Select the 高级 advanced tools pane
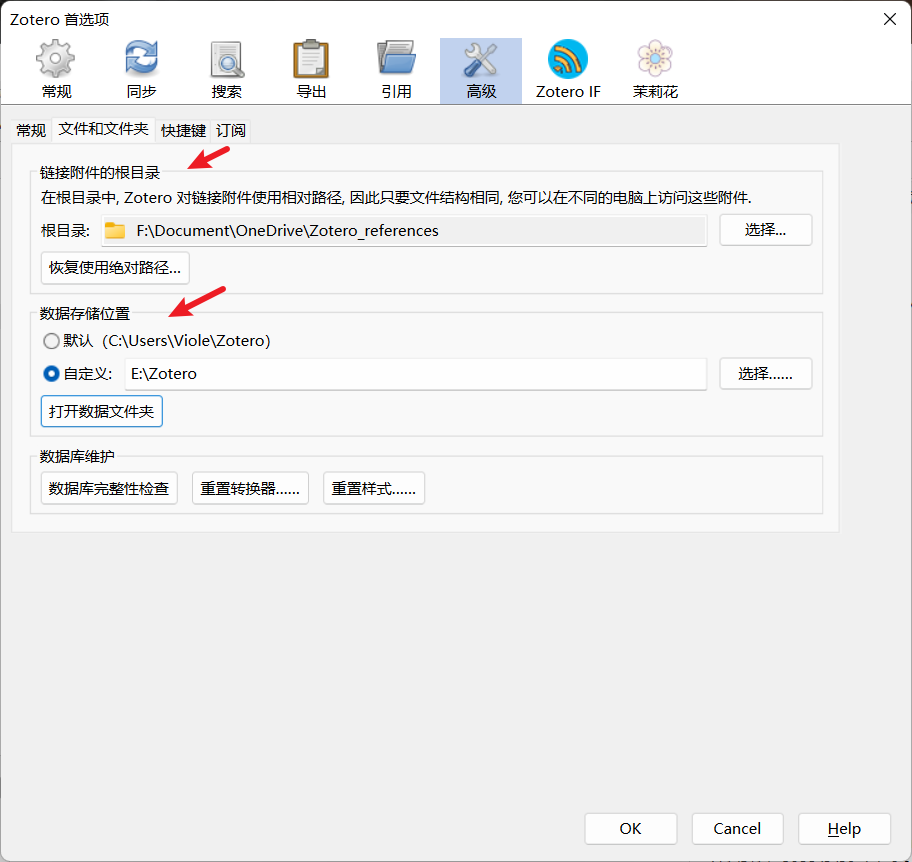 point(481,70)
